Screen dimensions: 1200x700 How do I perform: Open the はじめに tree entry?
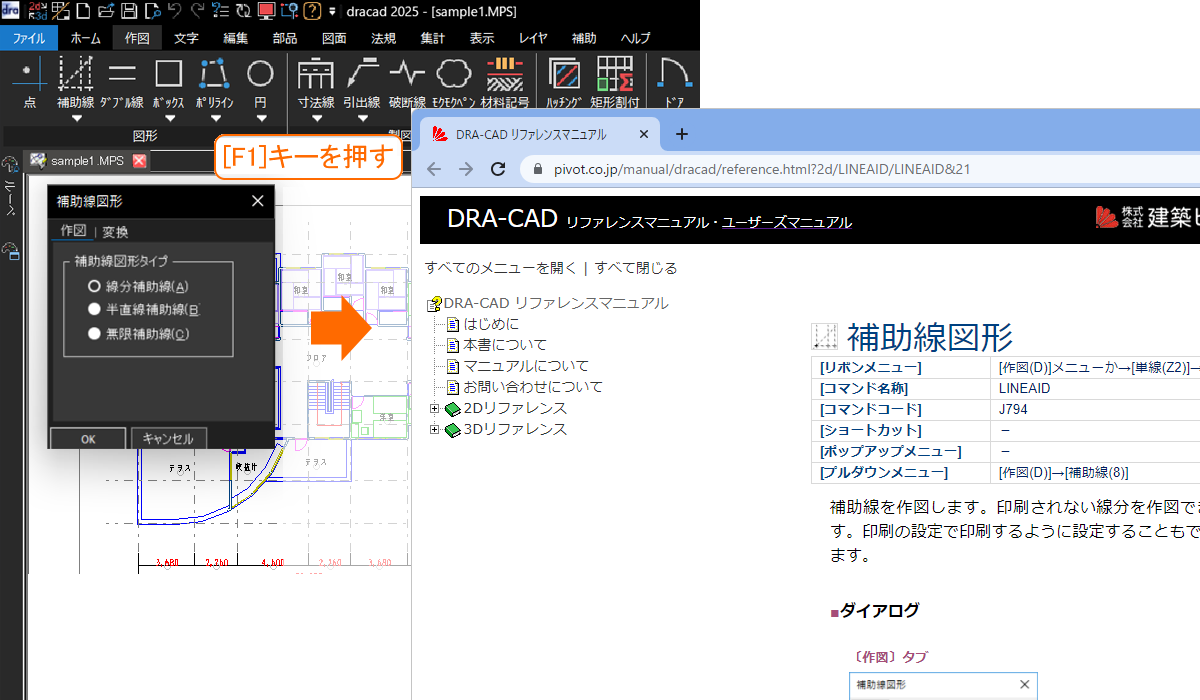[x=491, y=324]
